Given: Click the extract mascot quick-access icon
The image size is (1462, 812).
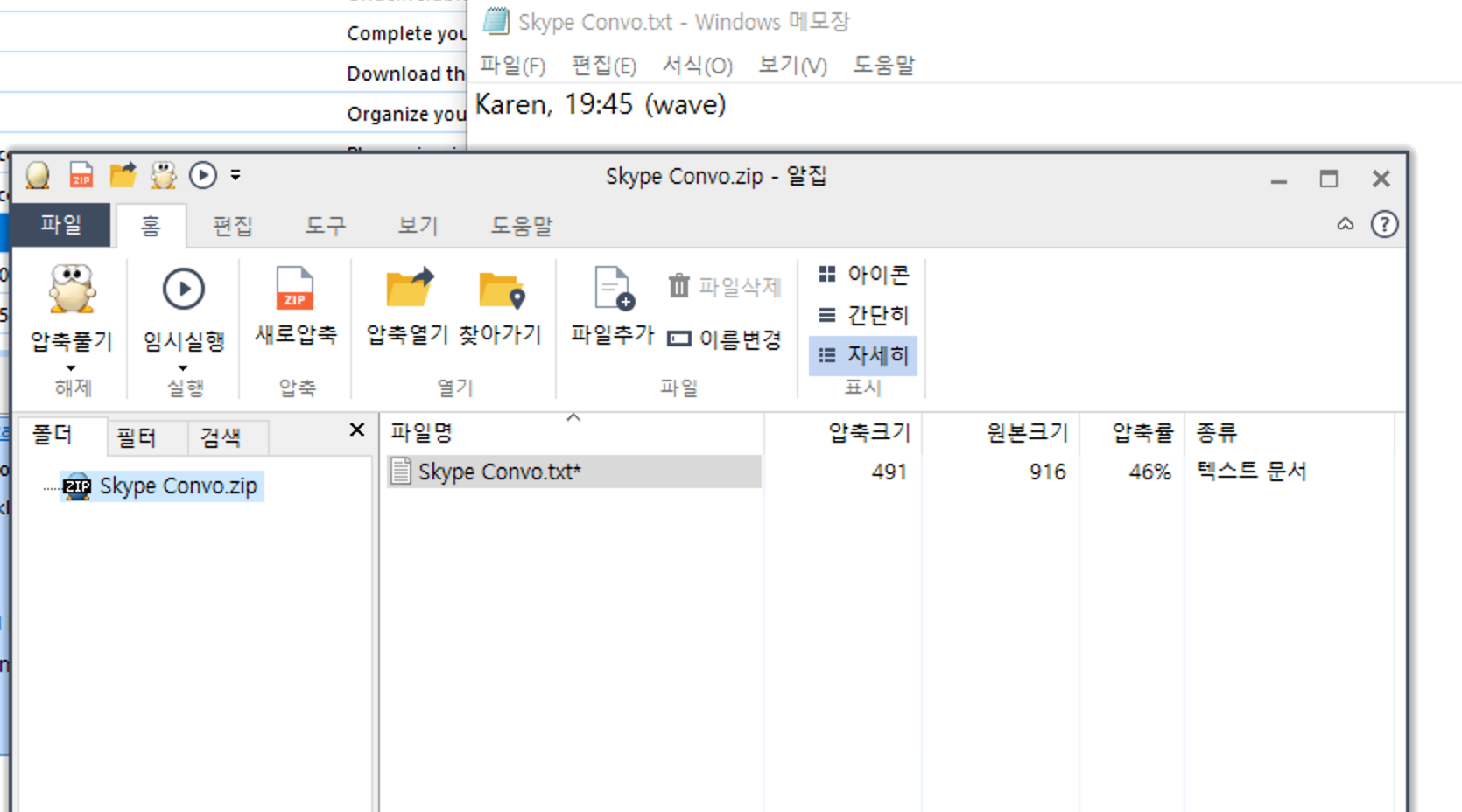Looking at the screenshot, I should (x=164, y=175).
